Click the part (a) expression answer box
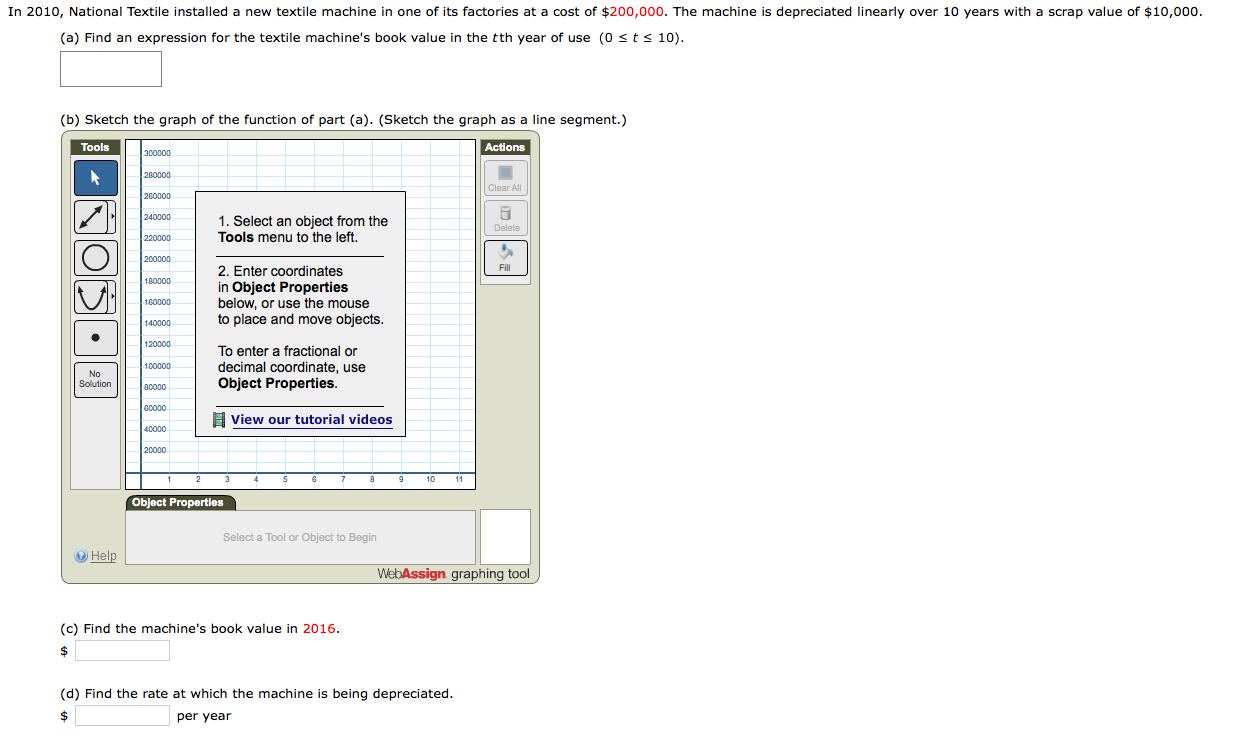1234x740 pixels. click(x=111, y=69)
